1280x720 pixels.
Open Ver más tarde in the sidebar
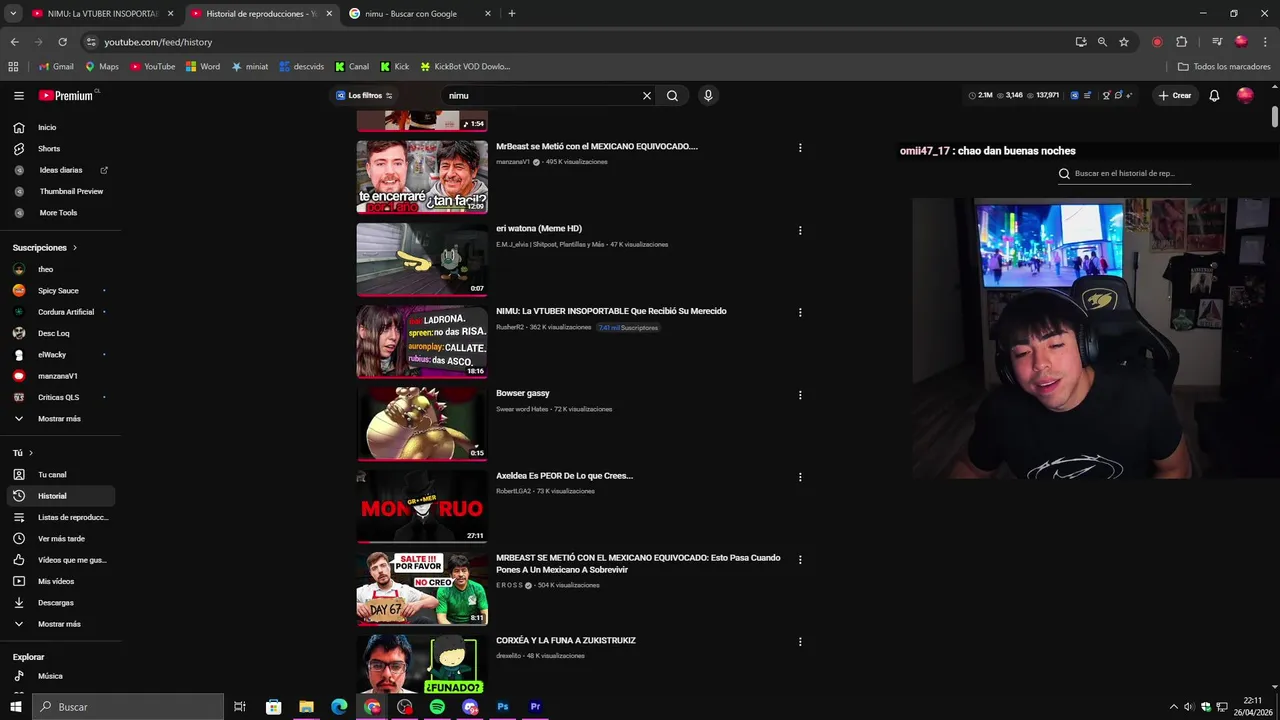[x=62, y=539]
